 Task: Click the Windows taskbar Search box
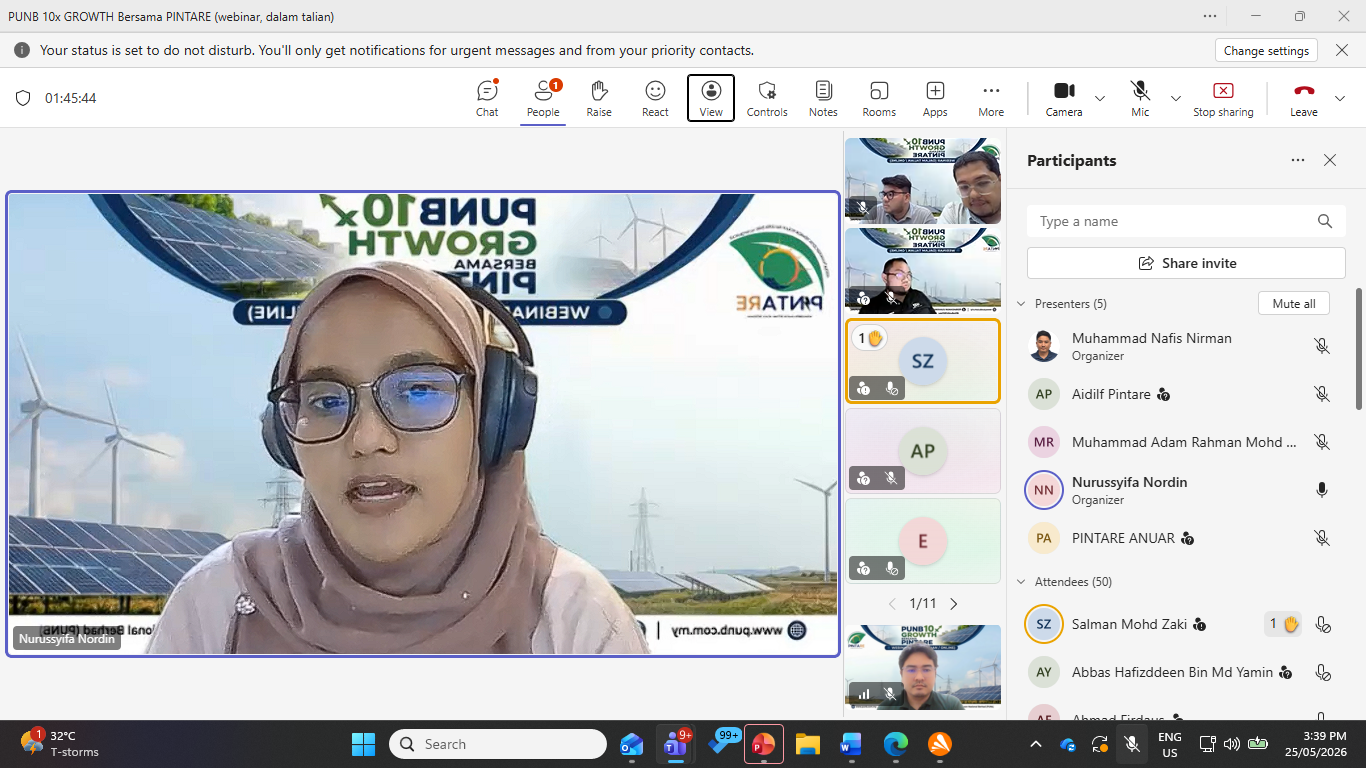pos(497,744)
